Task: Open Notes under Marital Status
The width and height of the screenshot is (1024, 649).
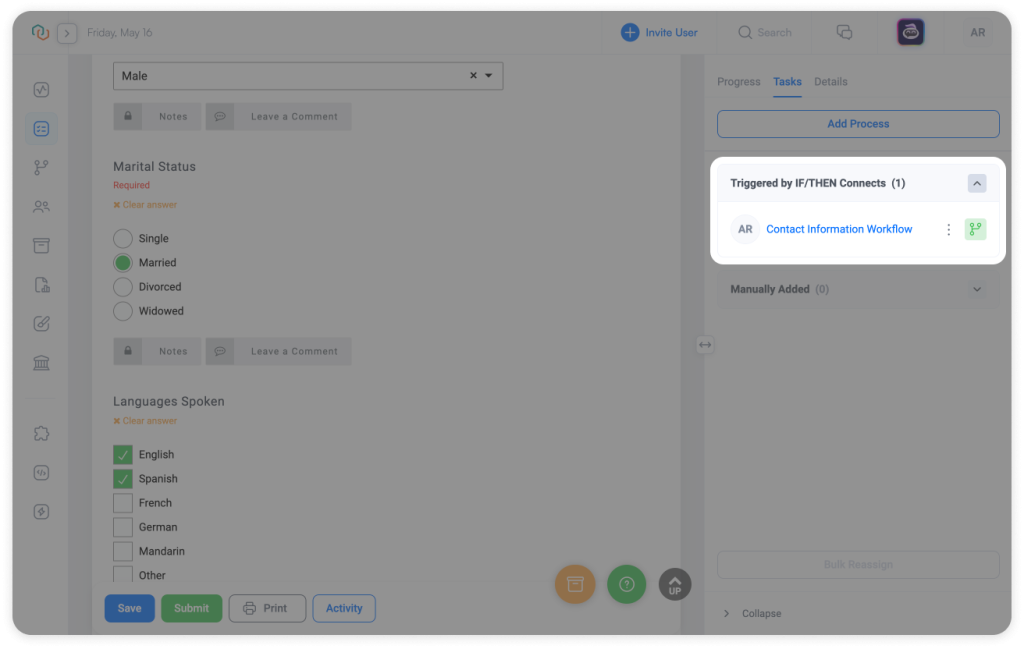Action: click(x=157, y=351)
